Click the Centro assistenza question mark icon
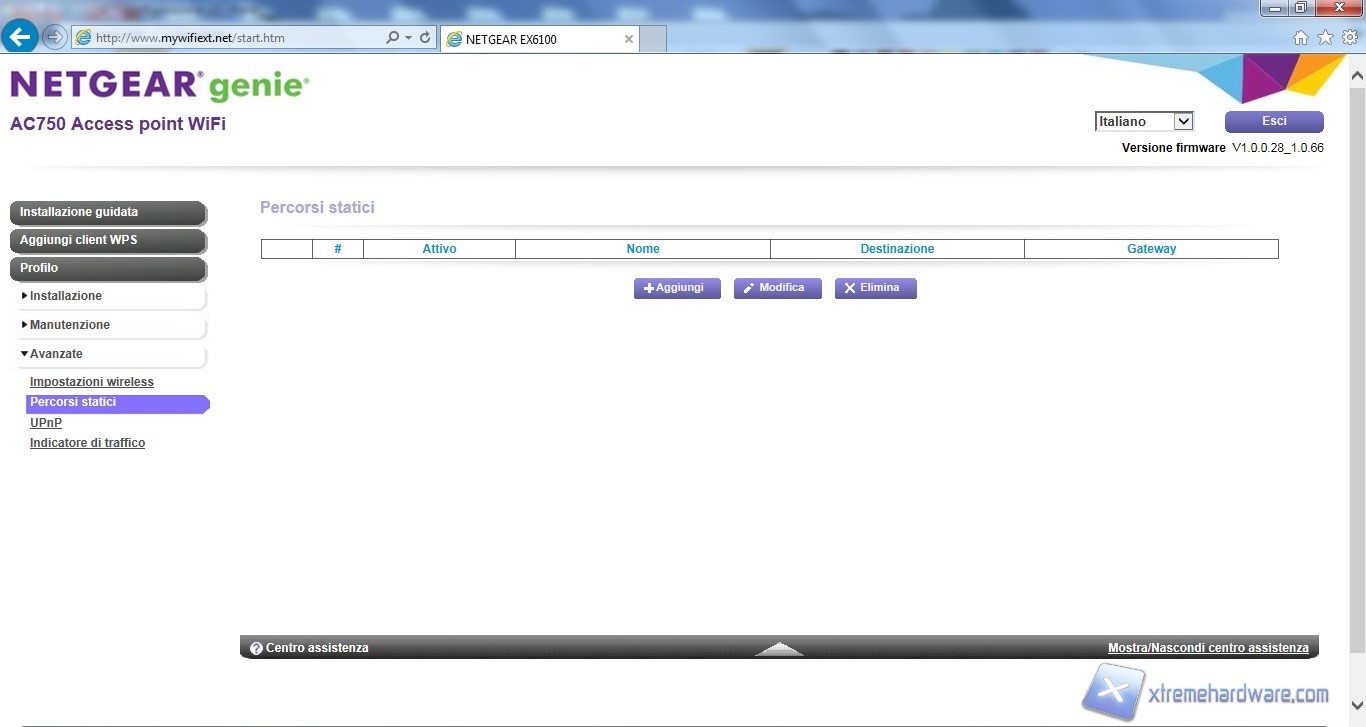Image resolution: width=1366 pixels, height=727 pixels. click(x=256, y=648)
